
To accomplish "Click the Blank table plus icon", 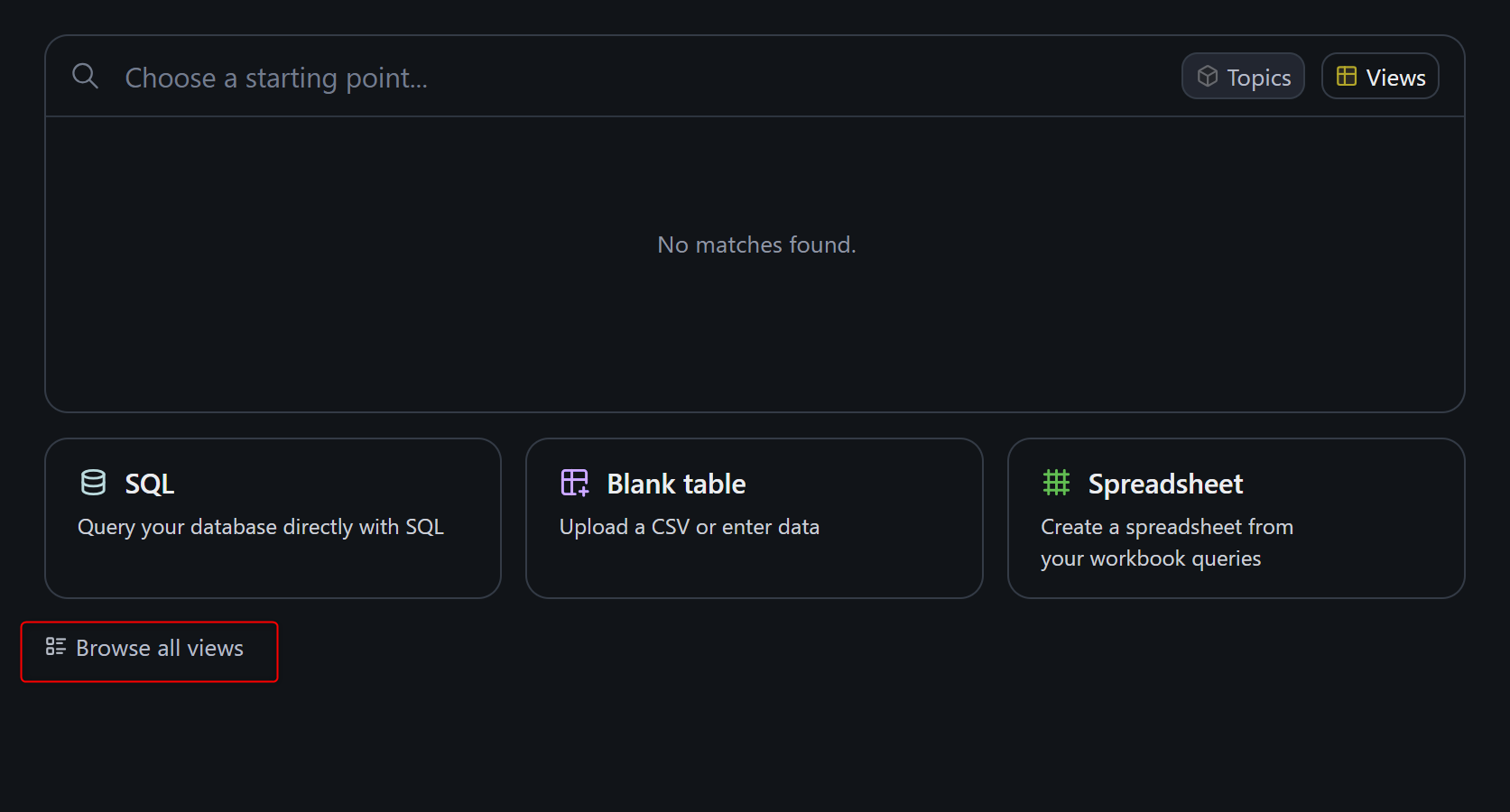I will (x=575, y=483).
